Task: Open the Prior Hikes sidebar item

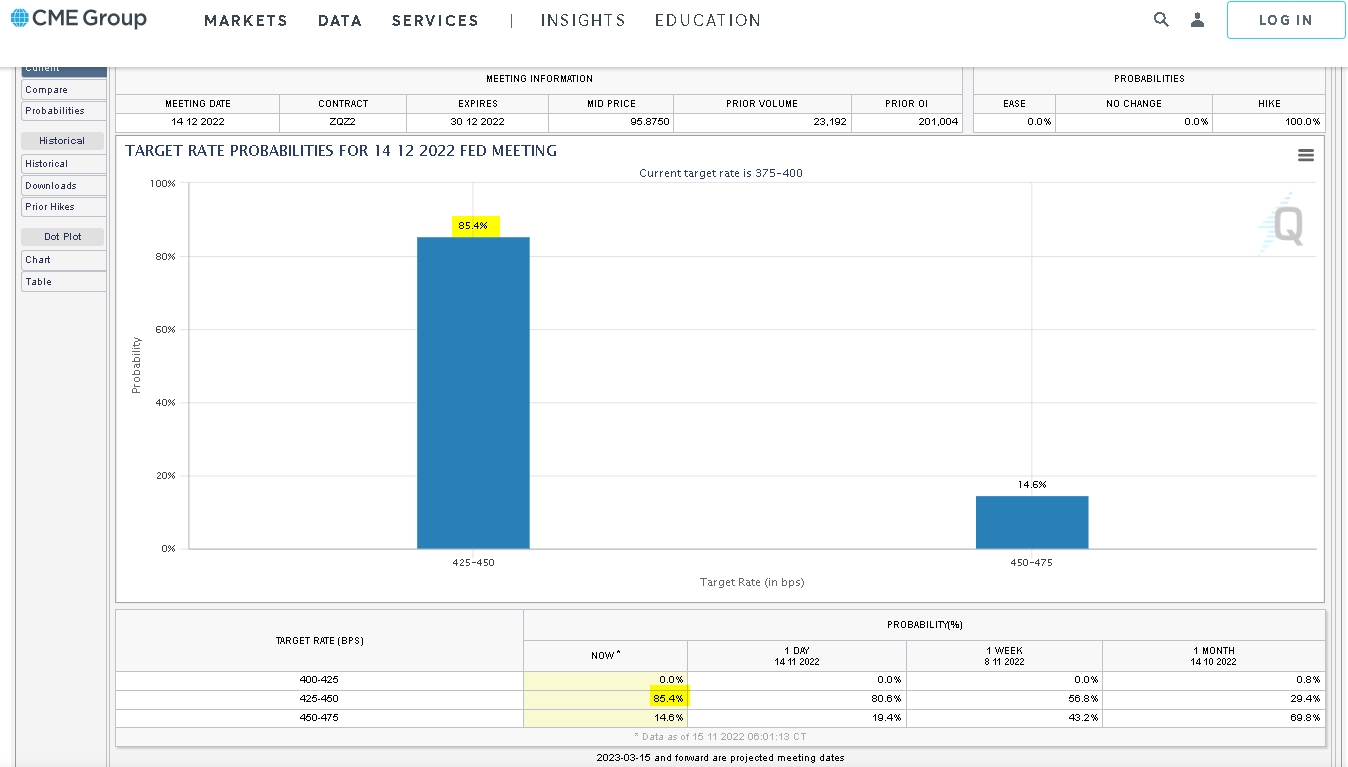Action: point(64,206)
